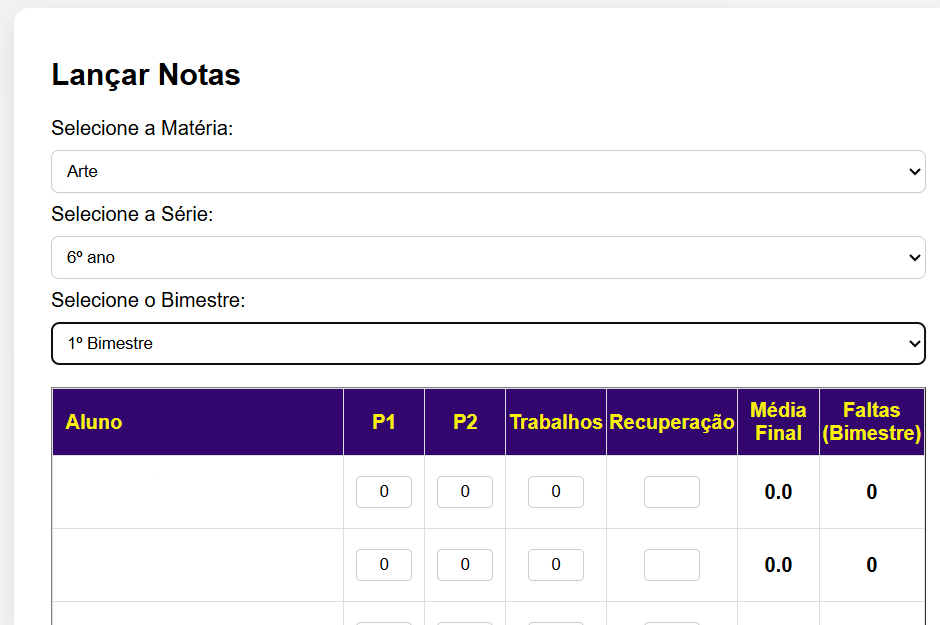Open the "Selecione a Matéria" dropdown
Screen dimensions: 940x625
pyautogui.click(x=488, y=171)
